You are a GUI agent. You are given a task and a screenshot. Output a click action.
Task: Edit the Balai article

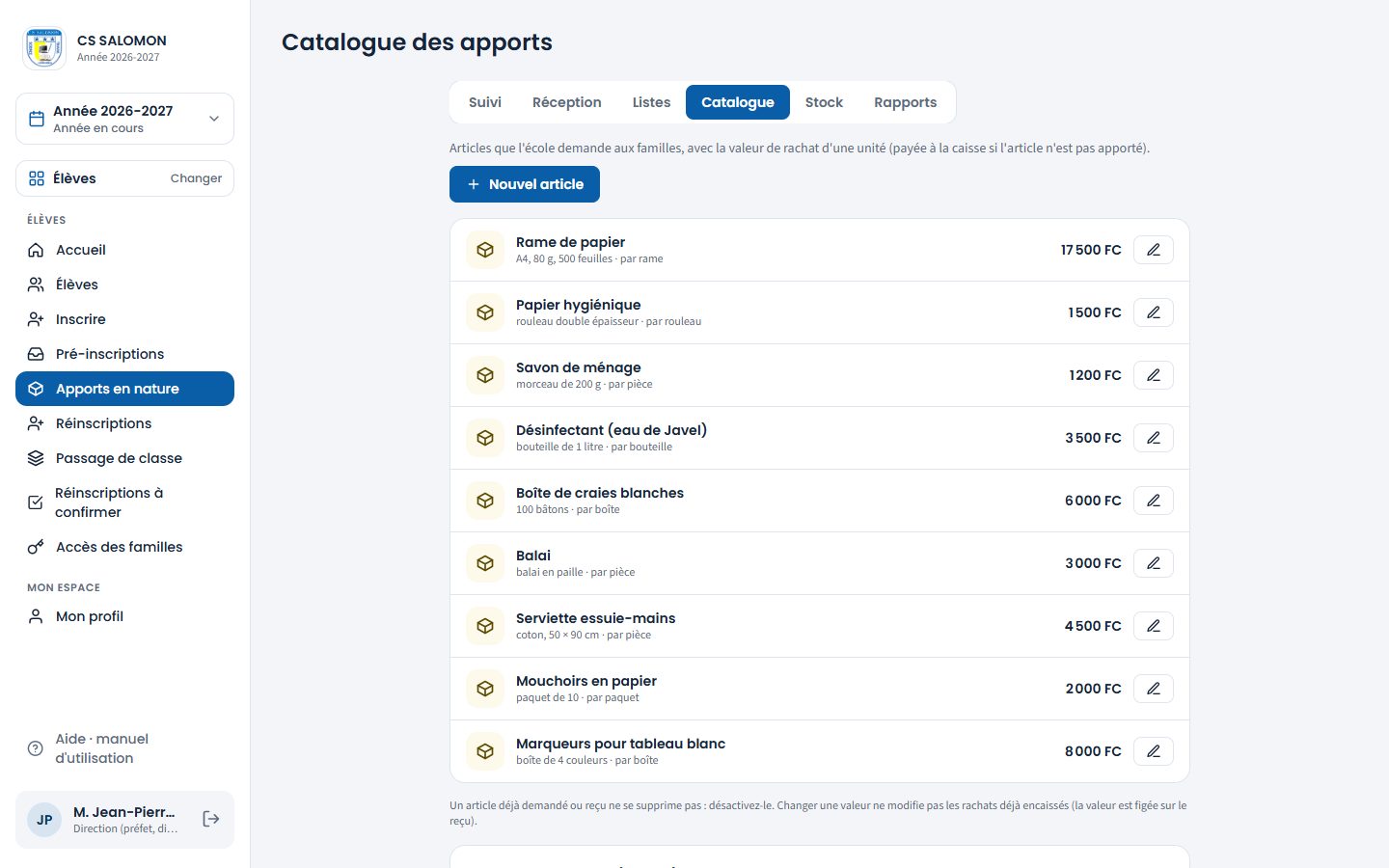pyautogui.click(x=1153, y=563)
